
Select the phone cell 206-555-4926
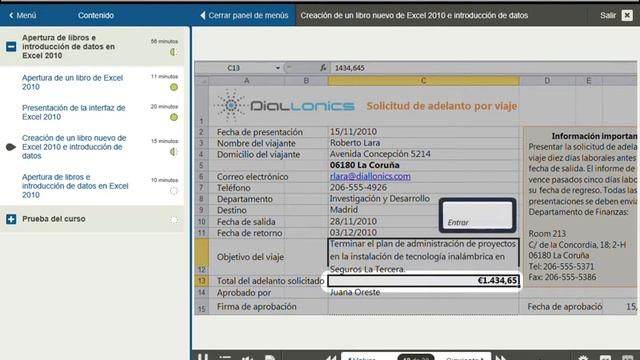(x=424, y=188)
